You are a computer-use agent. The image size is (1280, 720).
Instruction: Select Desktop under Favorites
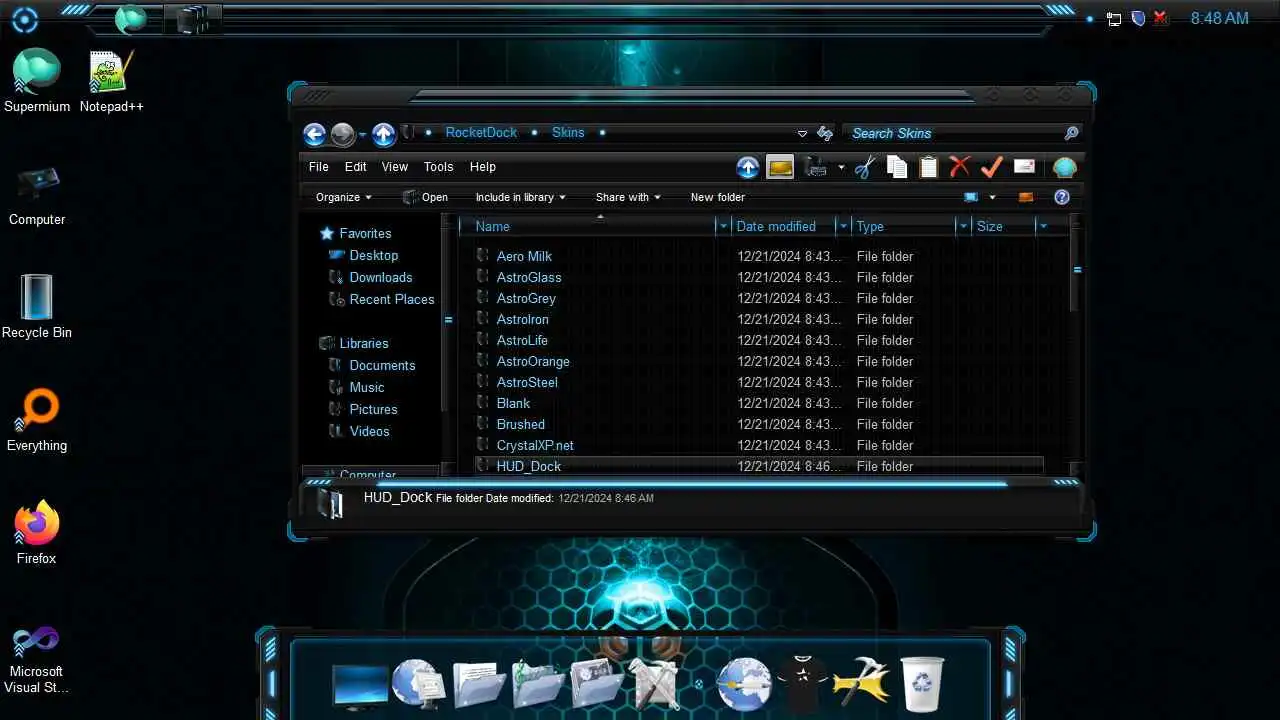[x=374, y=255]
